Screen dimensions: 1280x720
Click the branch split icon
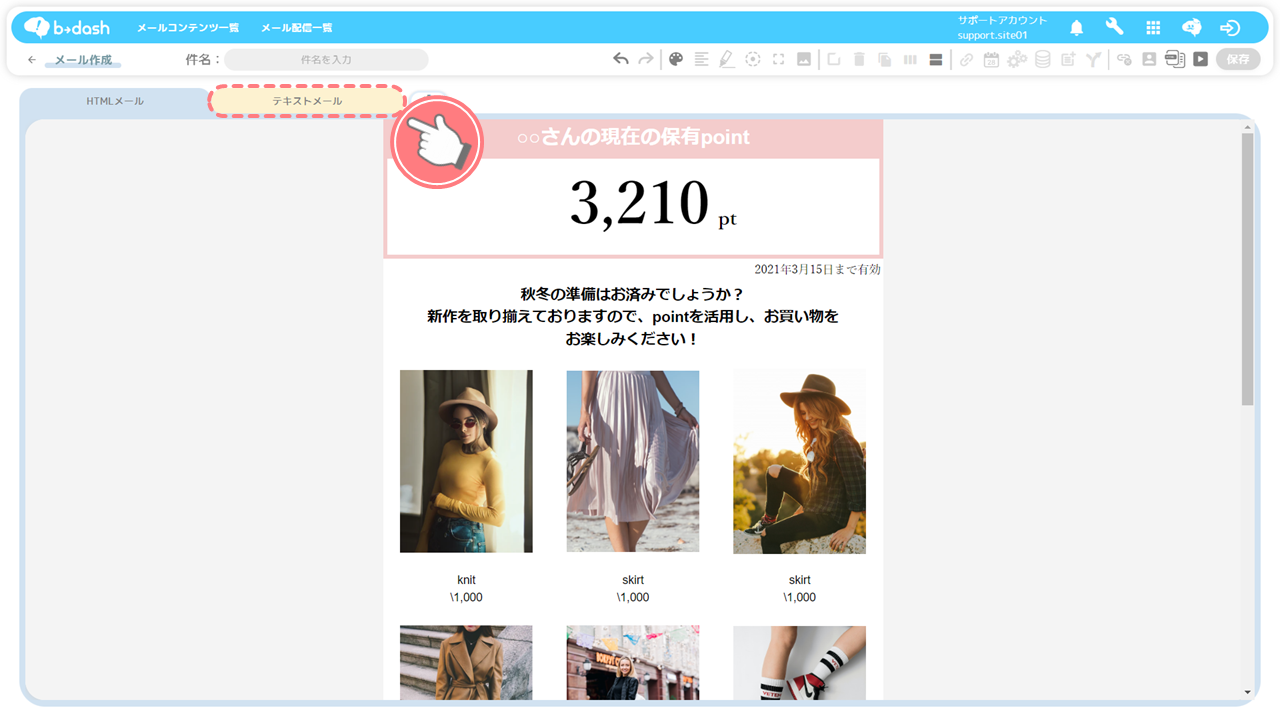click(1094, 59)
